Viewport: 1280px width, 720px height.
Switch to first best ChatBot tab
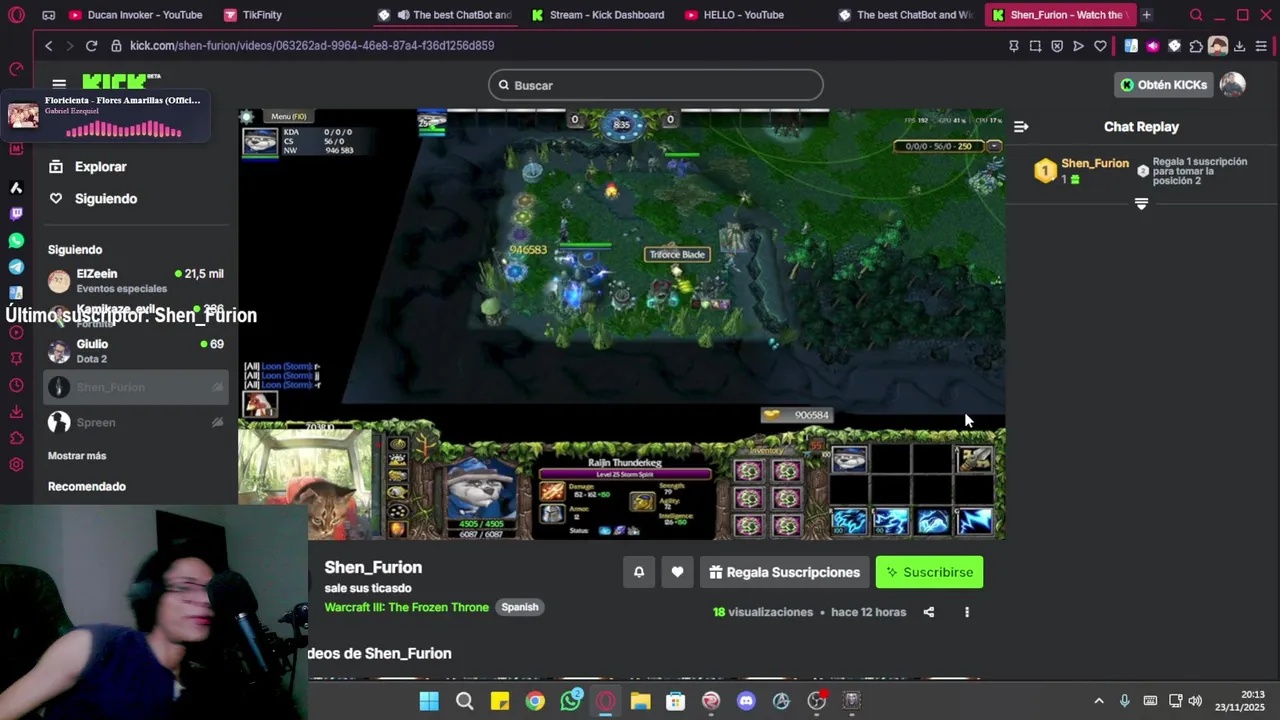[445, 15]
